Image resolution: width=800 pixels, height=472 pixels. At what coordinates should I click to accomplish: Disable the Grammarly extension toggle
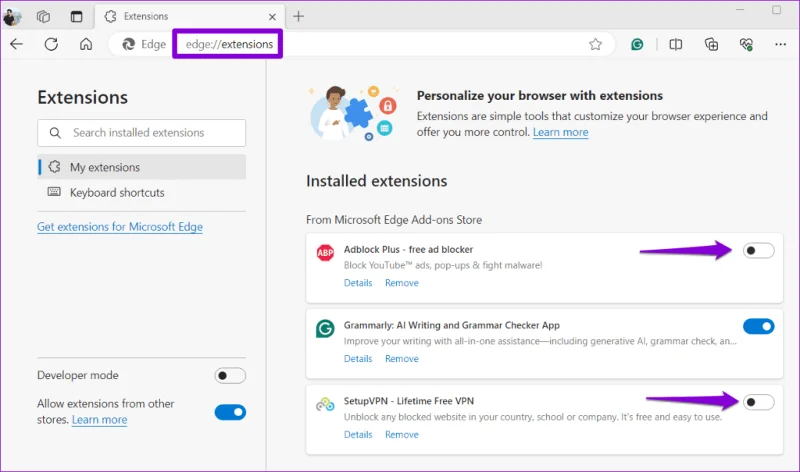(x=758, y=326)
